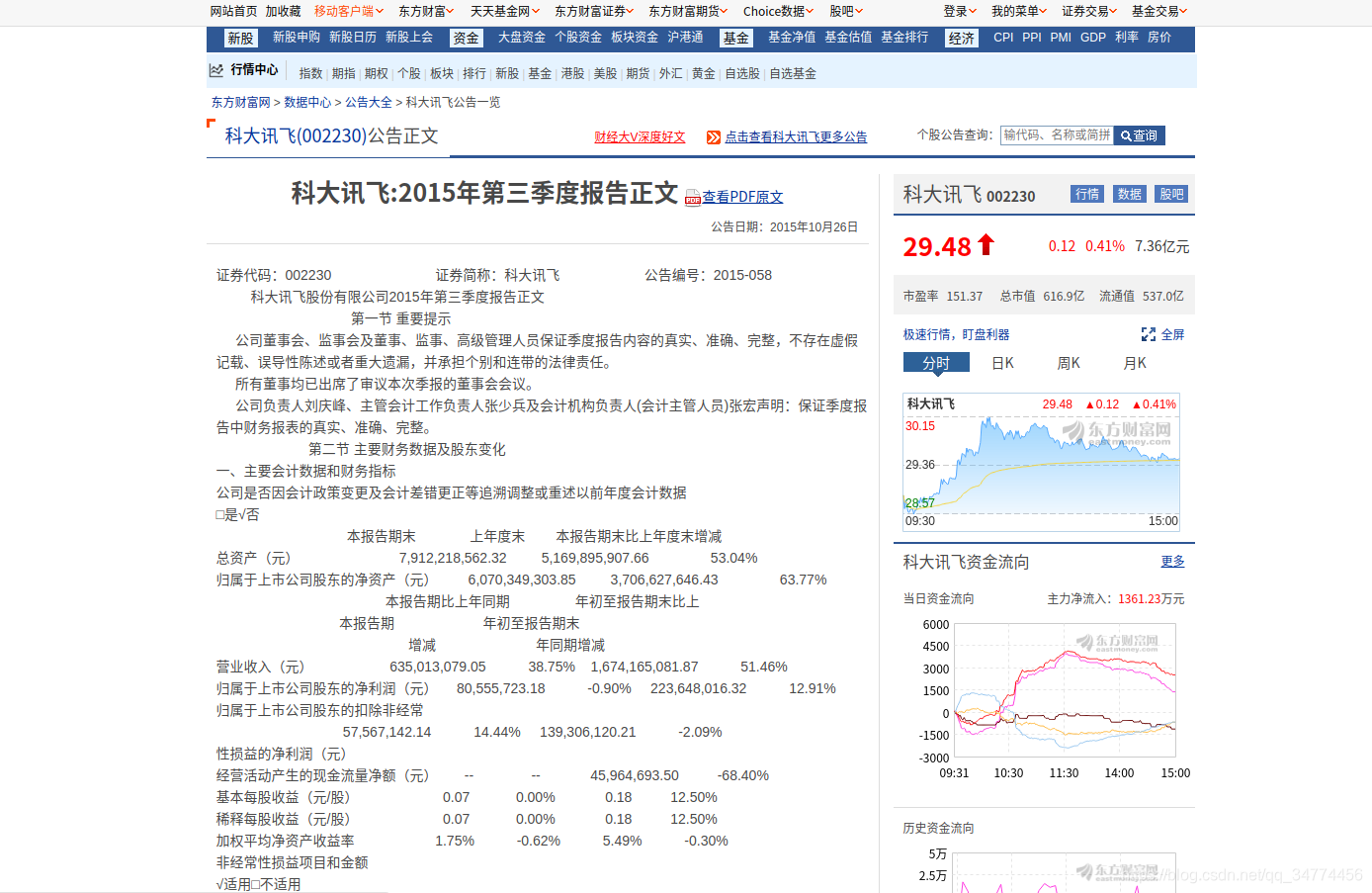The image size is (1372, 893).
Task: Click the 数据 button beside 002230
Action: [1130, 194]
